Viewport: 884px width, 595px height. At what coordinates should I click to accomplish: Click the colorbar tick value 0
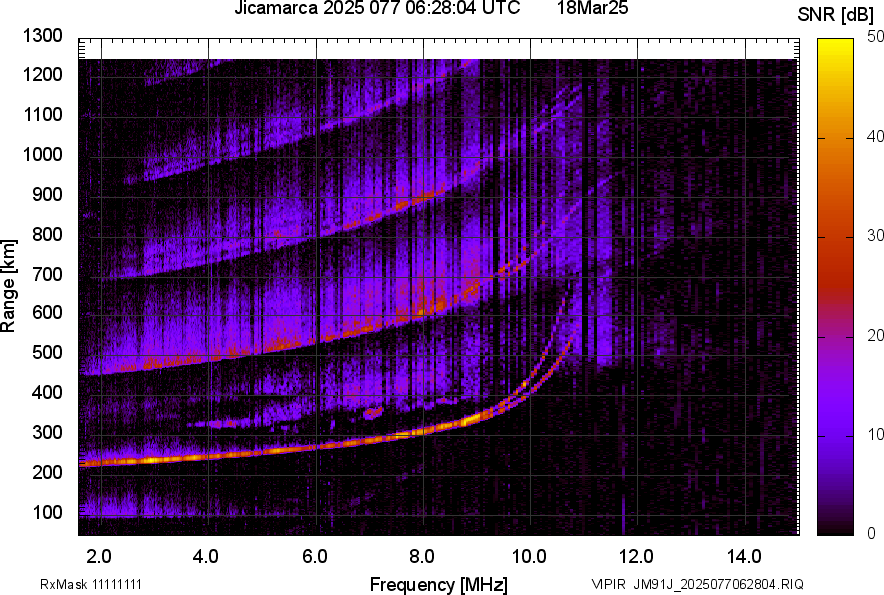click(x=872, y=533)
